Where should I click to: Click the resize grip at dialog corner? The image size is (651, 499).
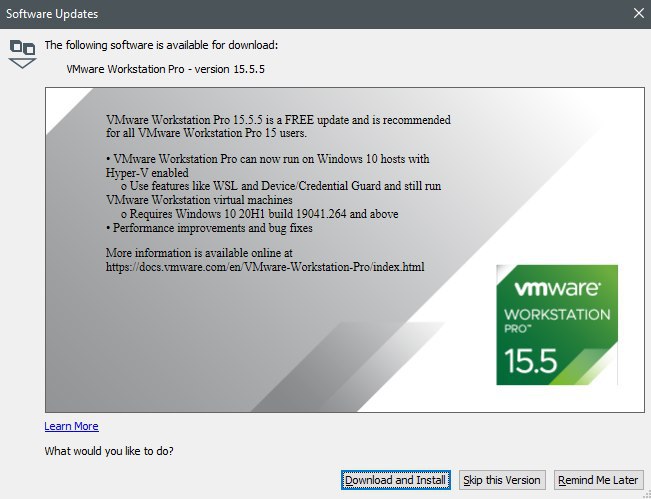pyautogui.click(x=646, y=494)
